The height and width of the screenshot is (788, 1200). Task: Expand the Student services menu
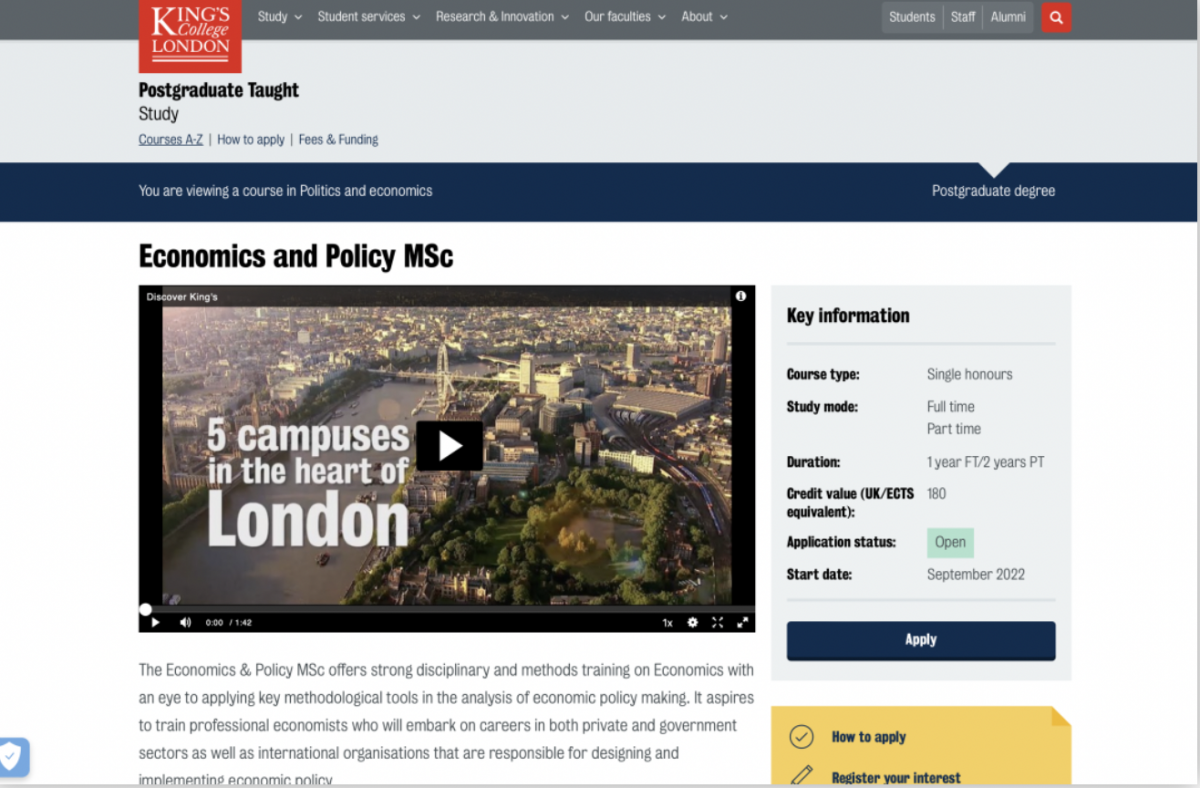pyautogui.click(x=369, y=17)
